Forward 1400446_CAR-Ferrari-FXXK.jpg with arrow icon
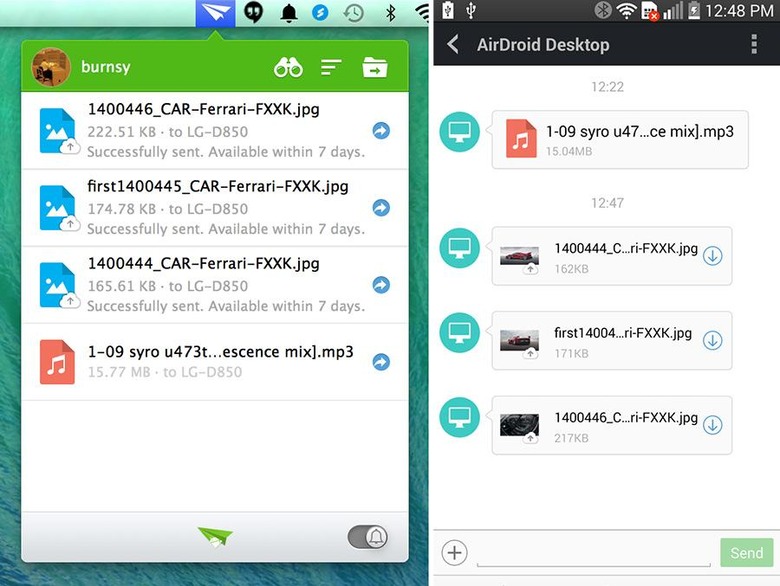This screenshot has width=780, height=586. (x=381, y=131)
